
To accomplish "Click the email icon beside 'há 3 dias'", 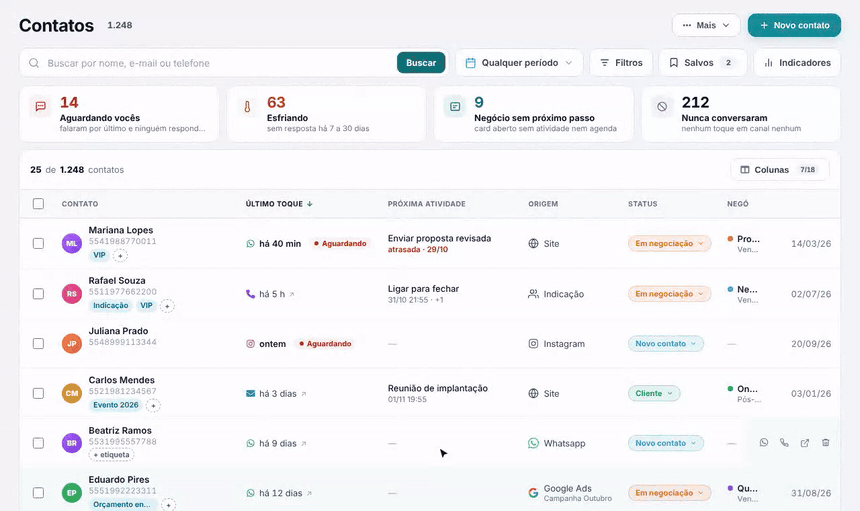I will 250,394.
